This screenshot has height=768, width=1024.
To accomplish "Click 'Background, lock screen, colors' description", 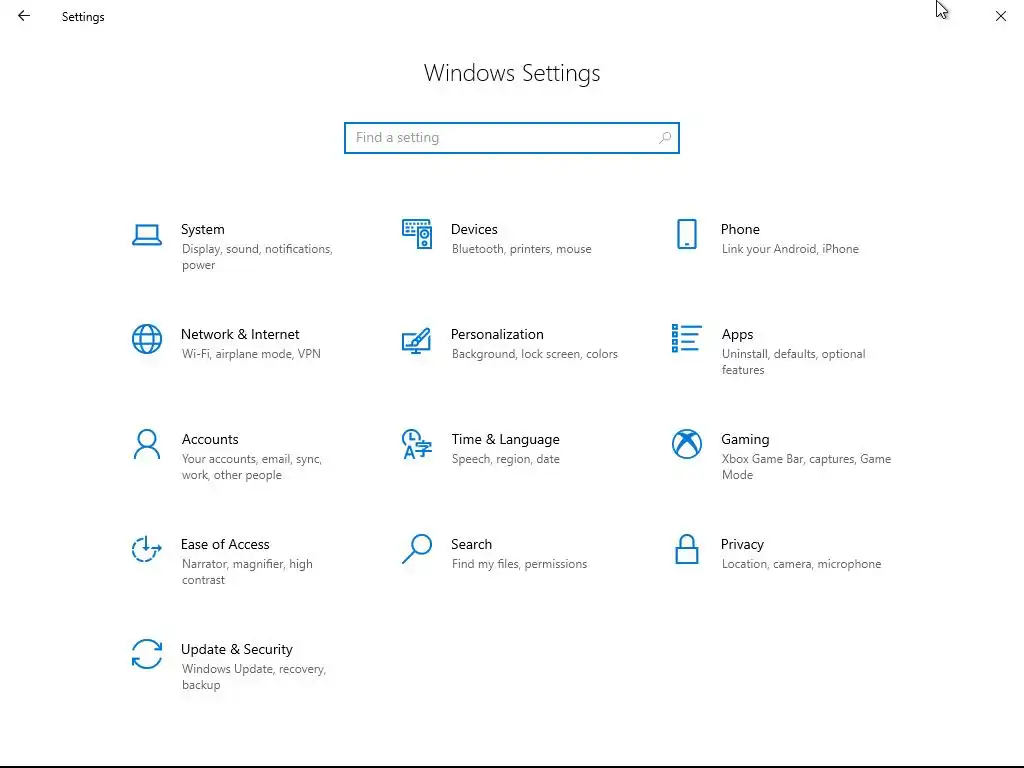I will (x=534, y=354).
